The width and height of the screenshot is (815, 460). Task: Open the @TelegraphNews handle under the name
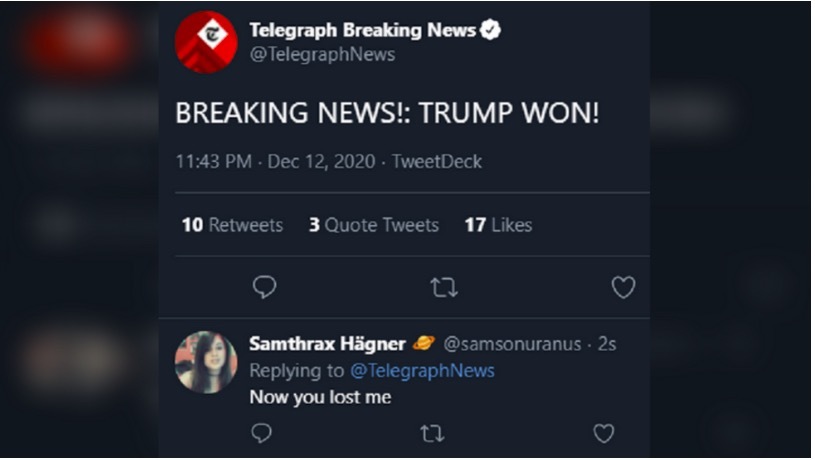[x=322, y=55]
